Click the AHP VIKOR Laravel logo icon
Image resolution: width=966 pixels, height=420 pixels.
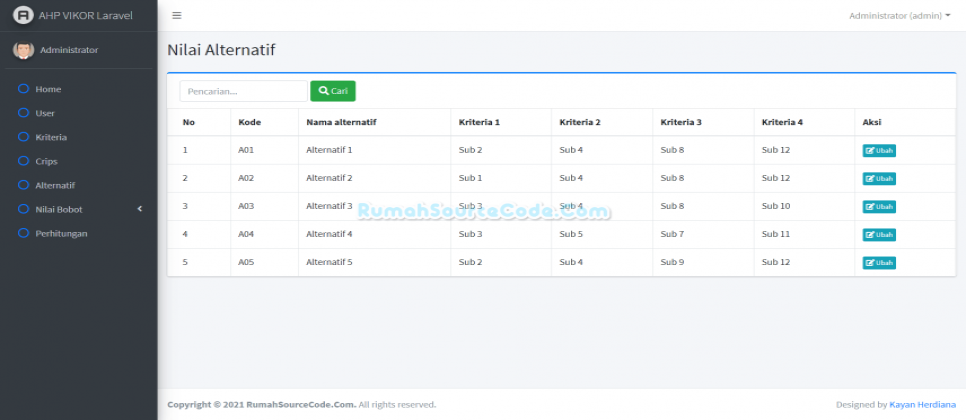pos(23,15)
